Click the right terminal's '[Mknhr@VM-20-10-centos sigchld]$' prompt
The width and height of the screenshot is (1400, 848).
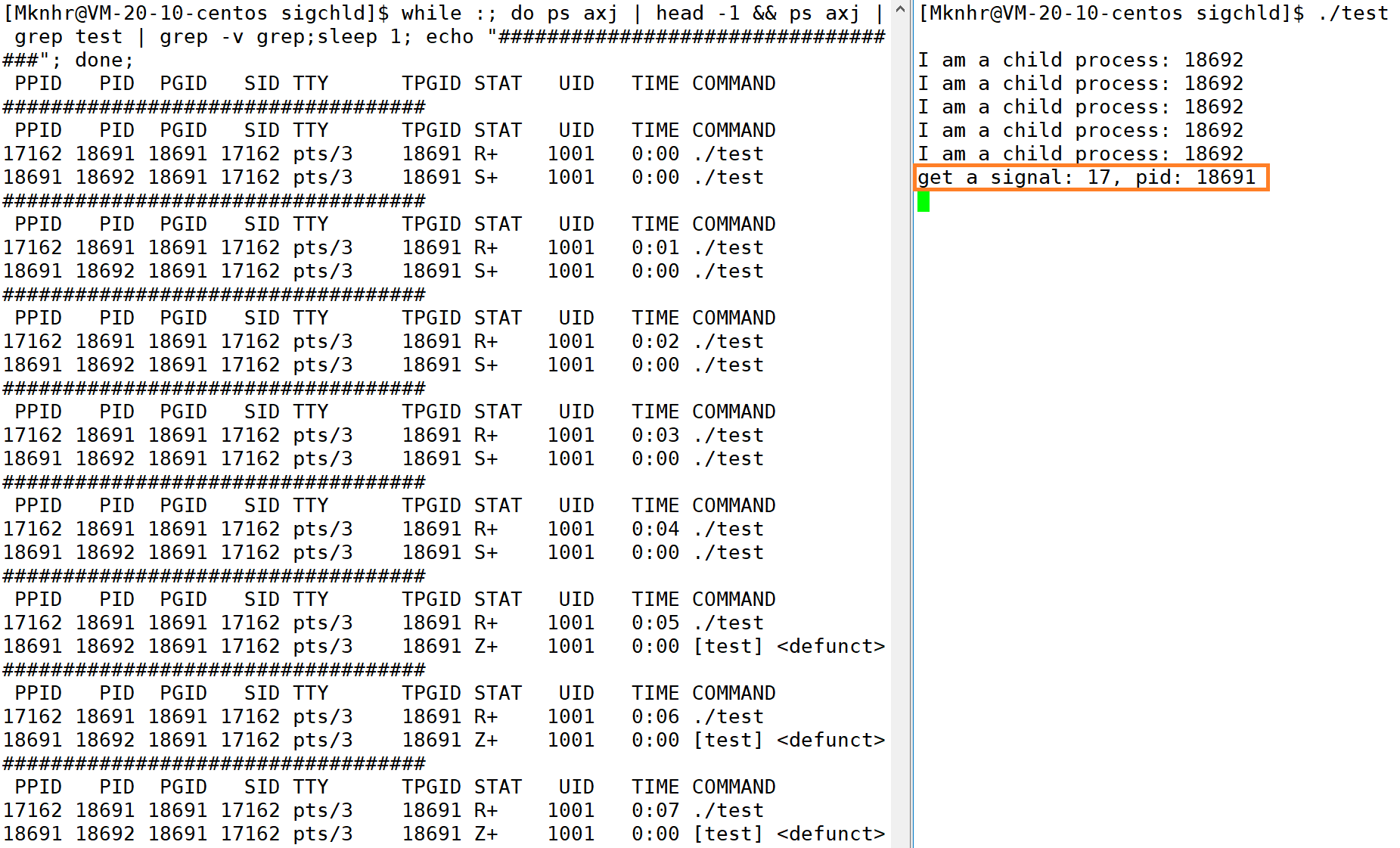[x=1111, y=14]
